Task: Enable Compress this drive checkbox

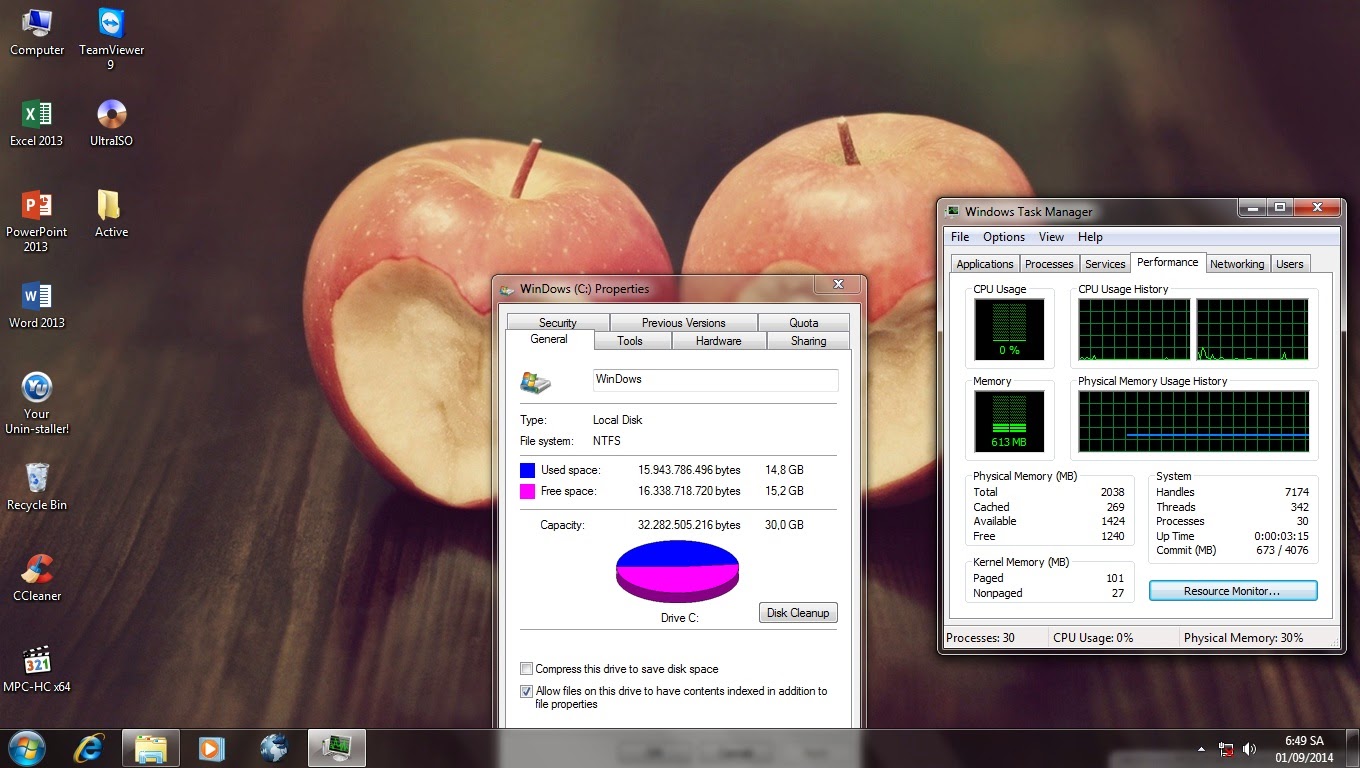Action: click(x=526, y=669)
